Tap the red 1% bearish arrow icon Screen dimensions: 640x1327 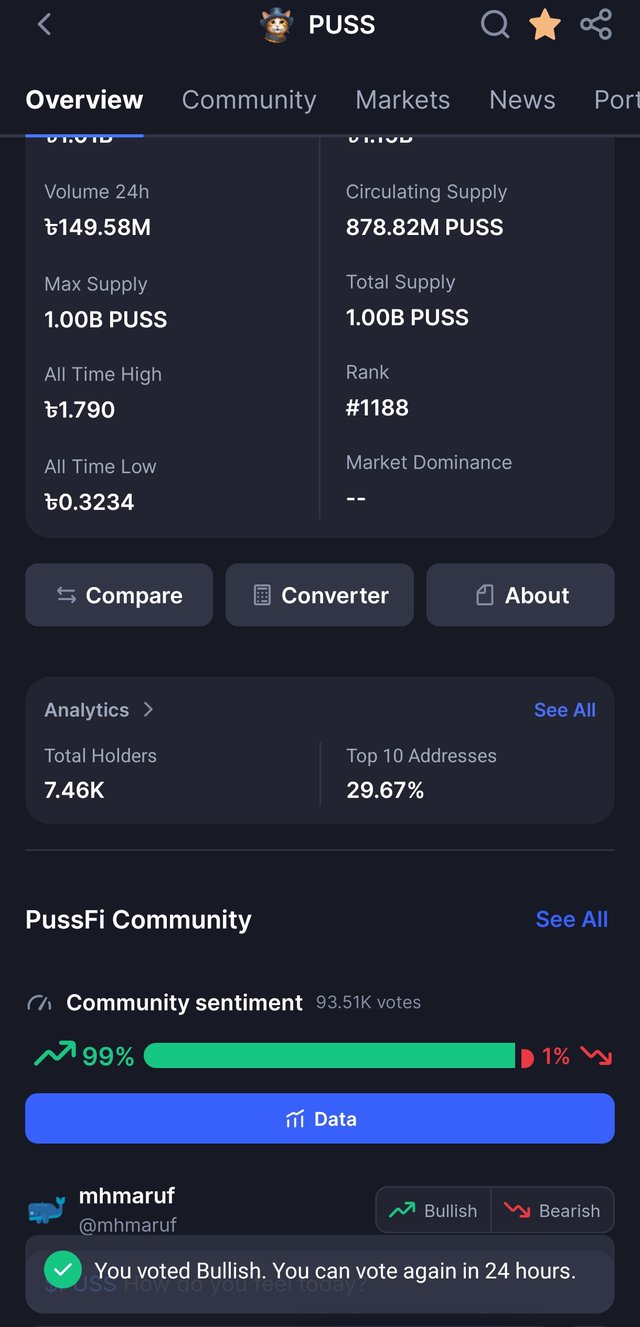coord(597,1056)
